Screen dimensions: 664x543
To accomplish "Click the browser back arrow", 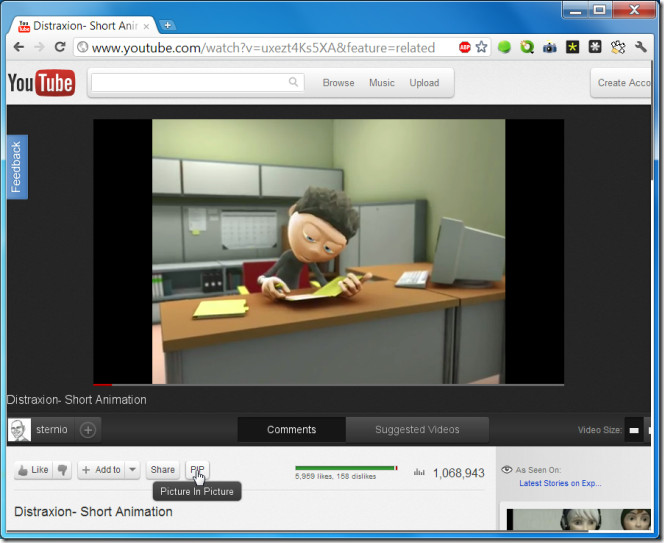I will 19,47.
